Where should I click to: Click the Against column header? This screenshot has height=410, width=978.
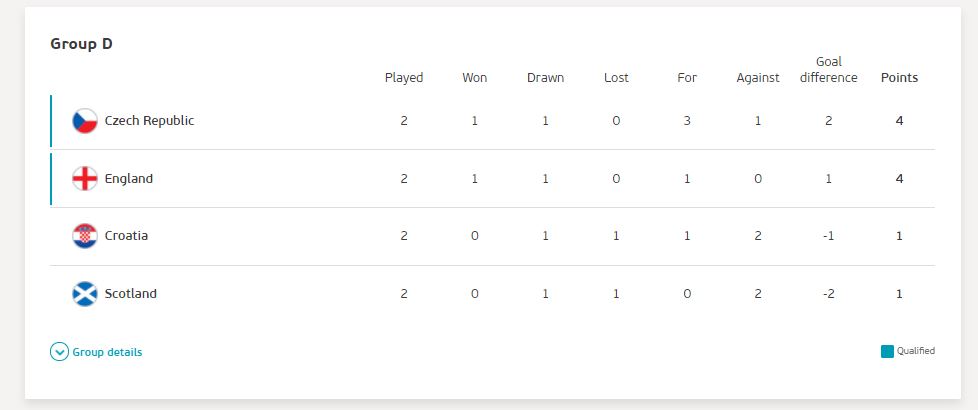758,78
